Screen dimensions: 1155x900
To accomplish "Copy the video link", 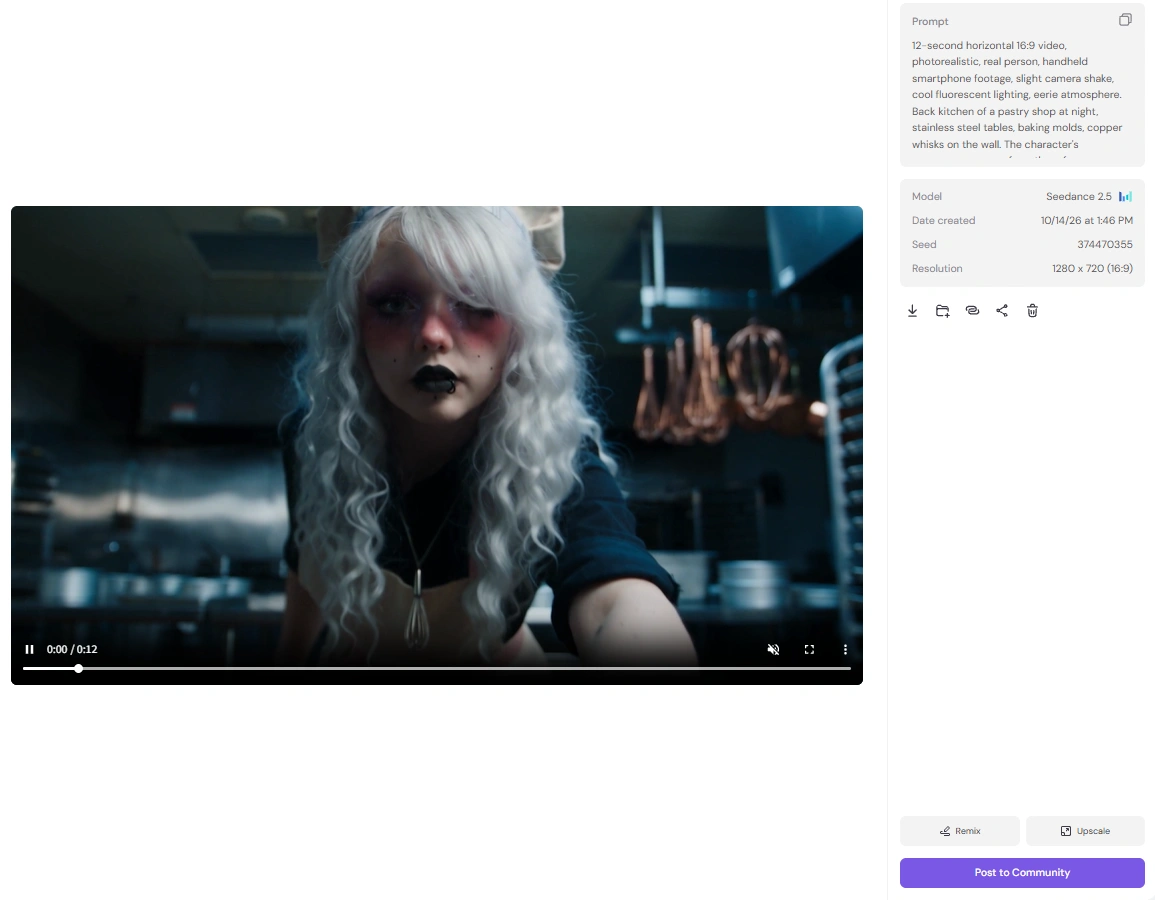I will tap(972, 311).
